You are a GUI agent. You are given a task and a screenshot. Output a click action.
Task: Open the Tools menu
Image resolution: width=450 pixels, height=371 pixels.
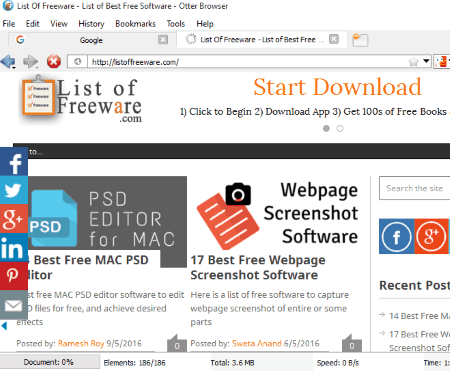click(x=176, y=24)
